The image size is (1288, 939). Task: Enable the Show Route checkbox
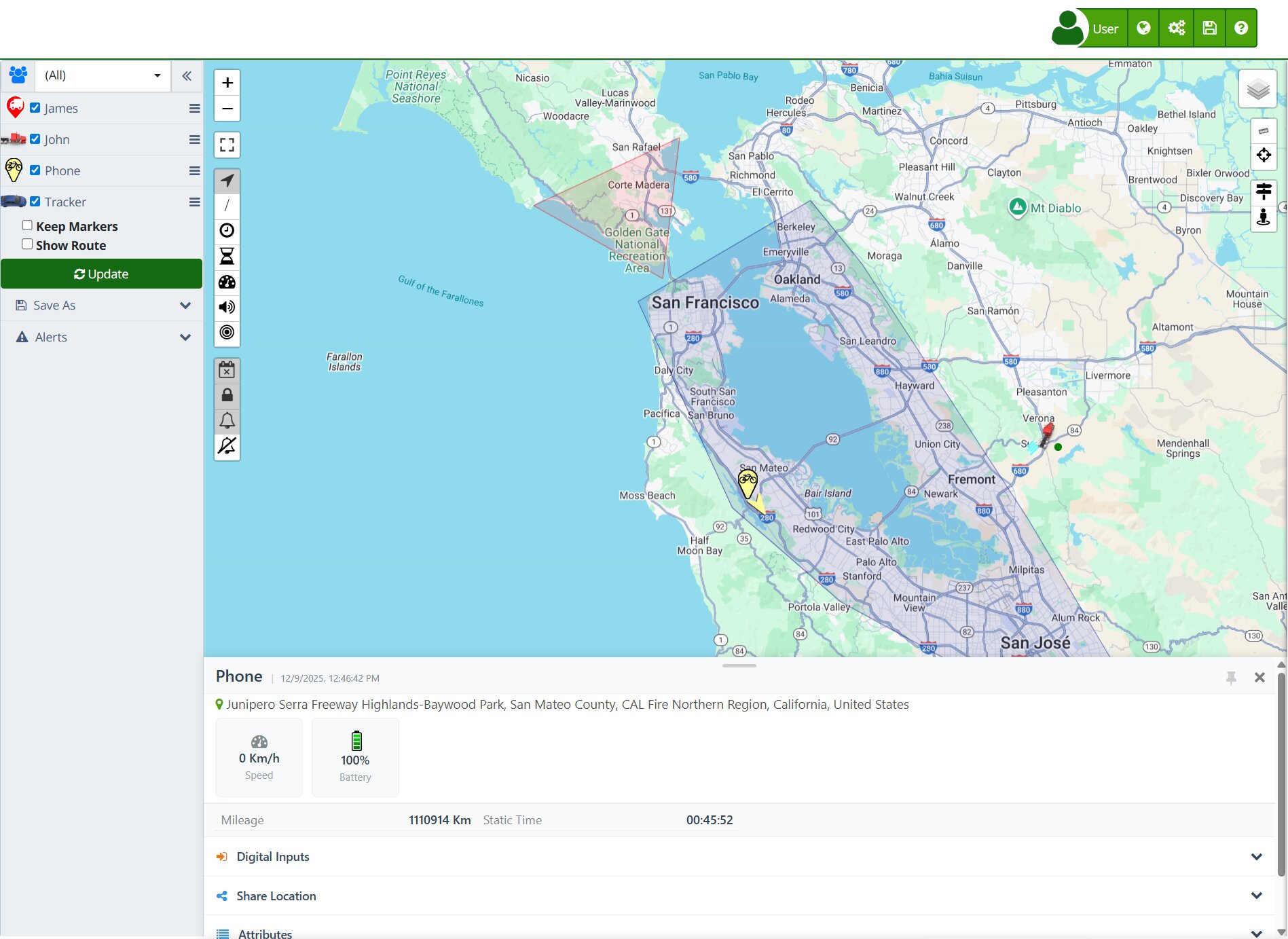point(27,244)
